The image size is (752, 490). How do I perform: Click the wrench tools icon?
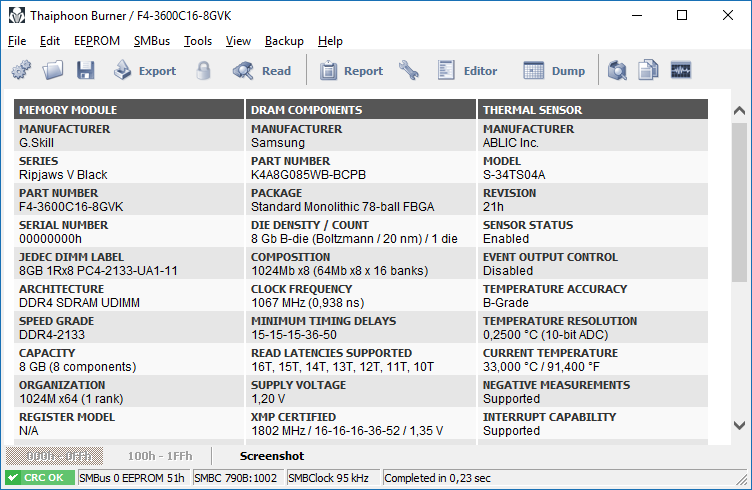(x=409, y=70)
